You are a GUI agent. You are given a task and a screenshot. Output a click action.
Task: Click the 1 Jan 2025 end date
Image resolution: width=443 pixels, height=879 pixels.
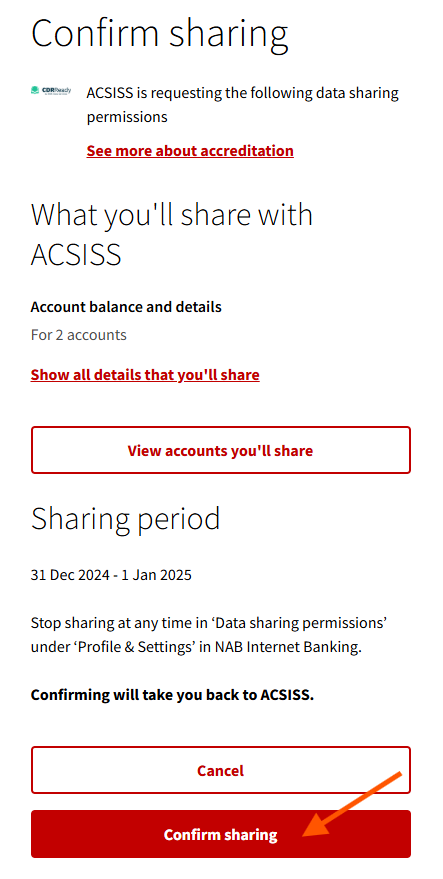pos(155,575)
